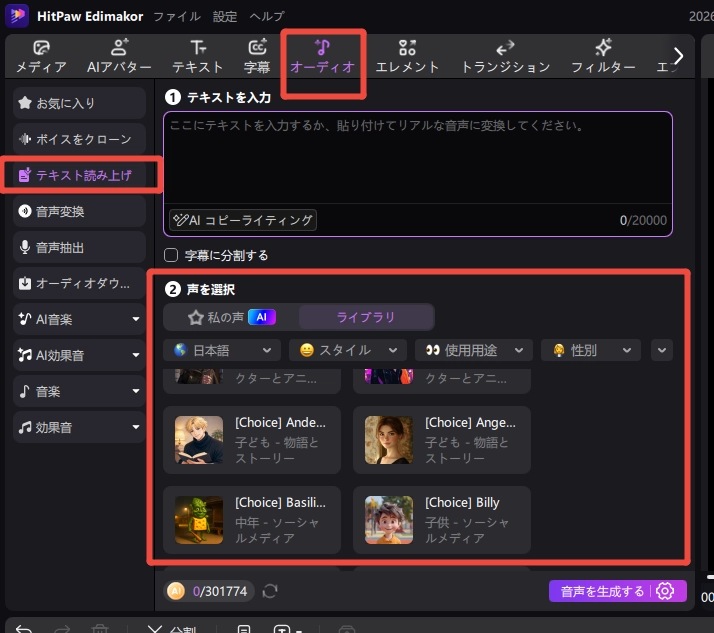714x633 pixels.
Task: Open the 日本語 language dropdown
Action: tap(222, 350)
